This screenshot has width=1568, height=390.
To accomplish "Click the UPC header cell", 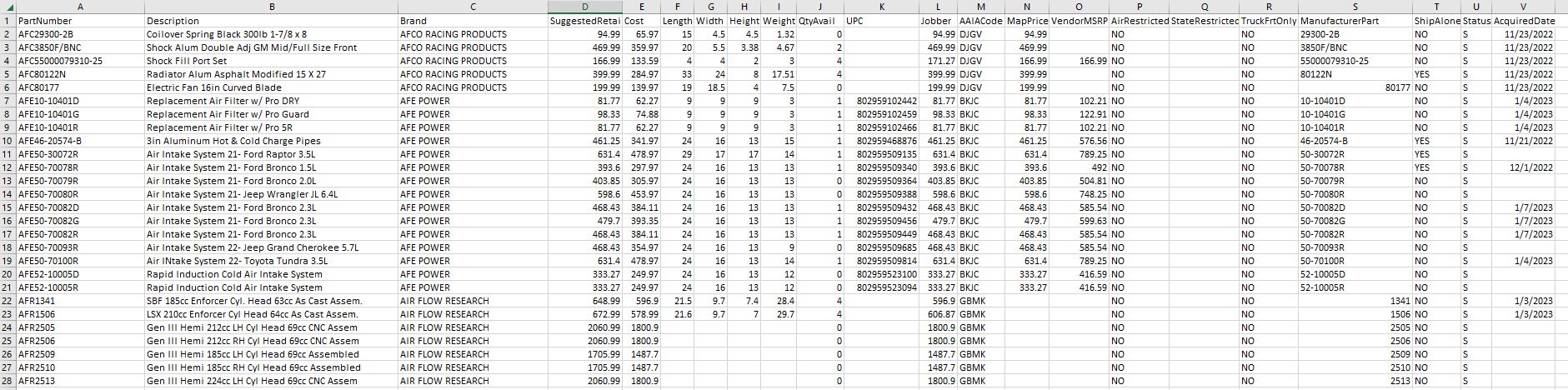I will click(x=881, y=21).
